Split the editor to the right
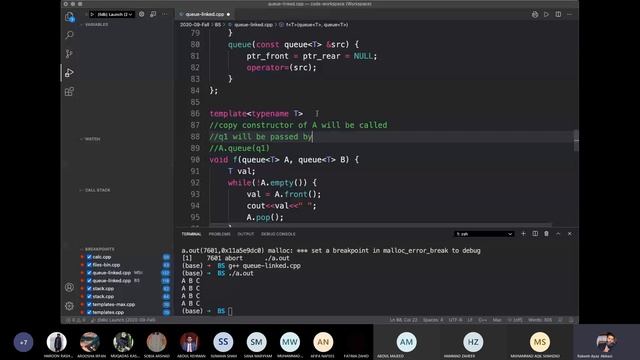The height and width of the screenshot is (360, 640). pyautogui.click(x=558, y=14)
